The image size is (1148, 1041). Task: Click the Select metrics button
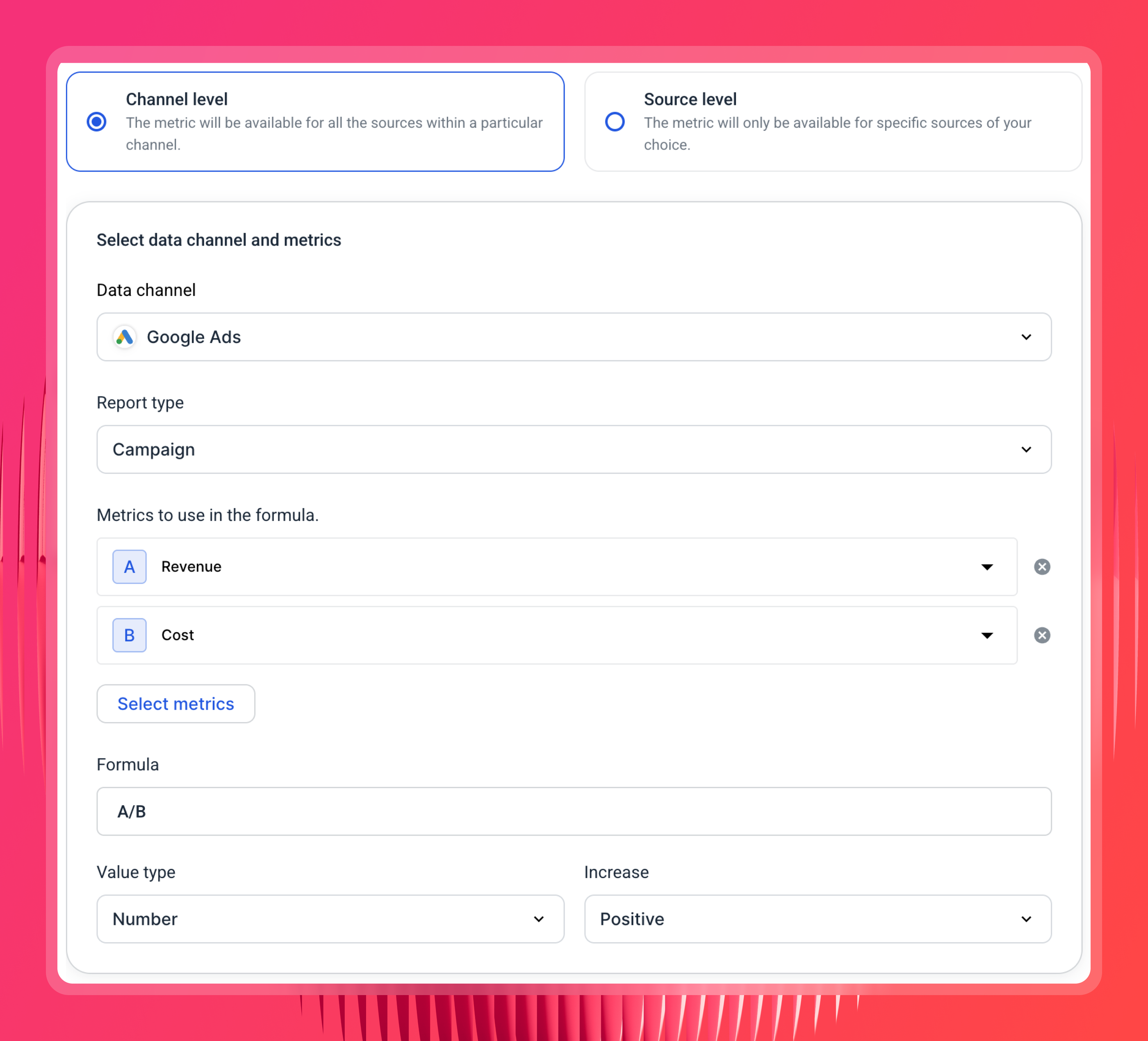(176, 704)
